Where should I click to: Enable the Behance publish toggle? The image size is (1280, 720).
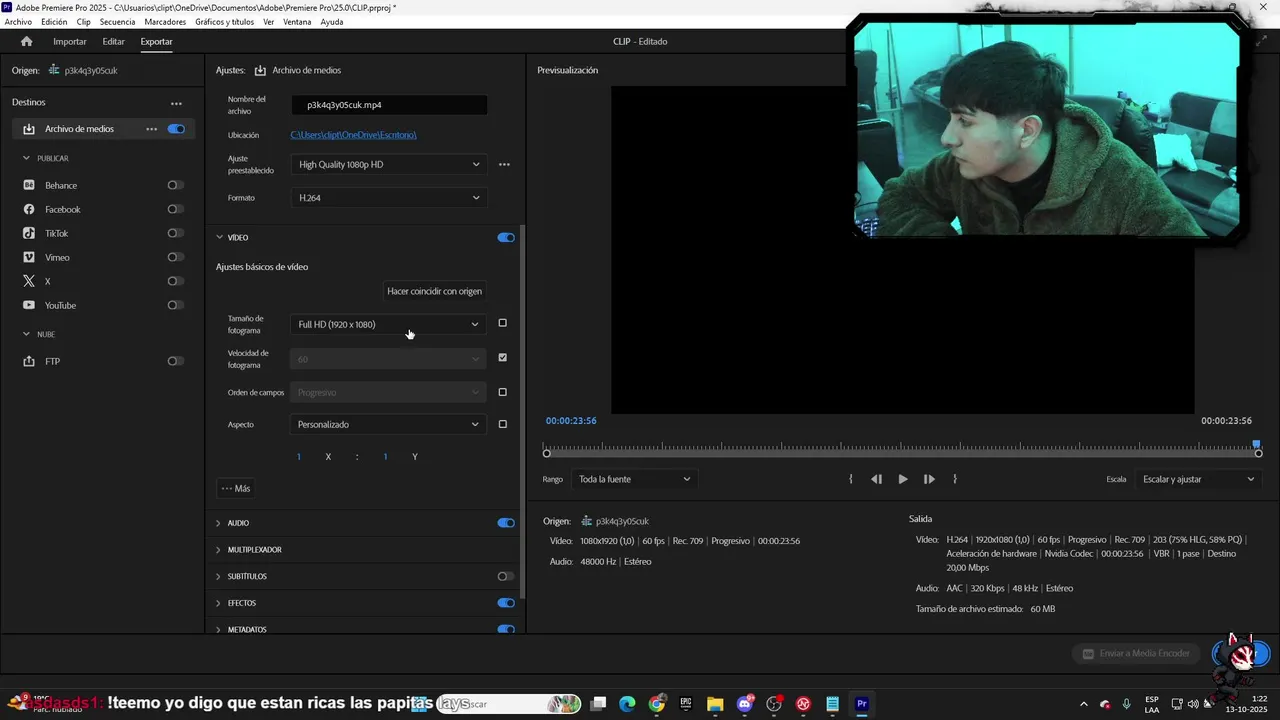176,185
